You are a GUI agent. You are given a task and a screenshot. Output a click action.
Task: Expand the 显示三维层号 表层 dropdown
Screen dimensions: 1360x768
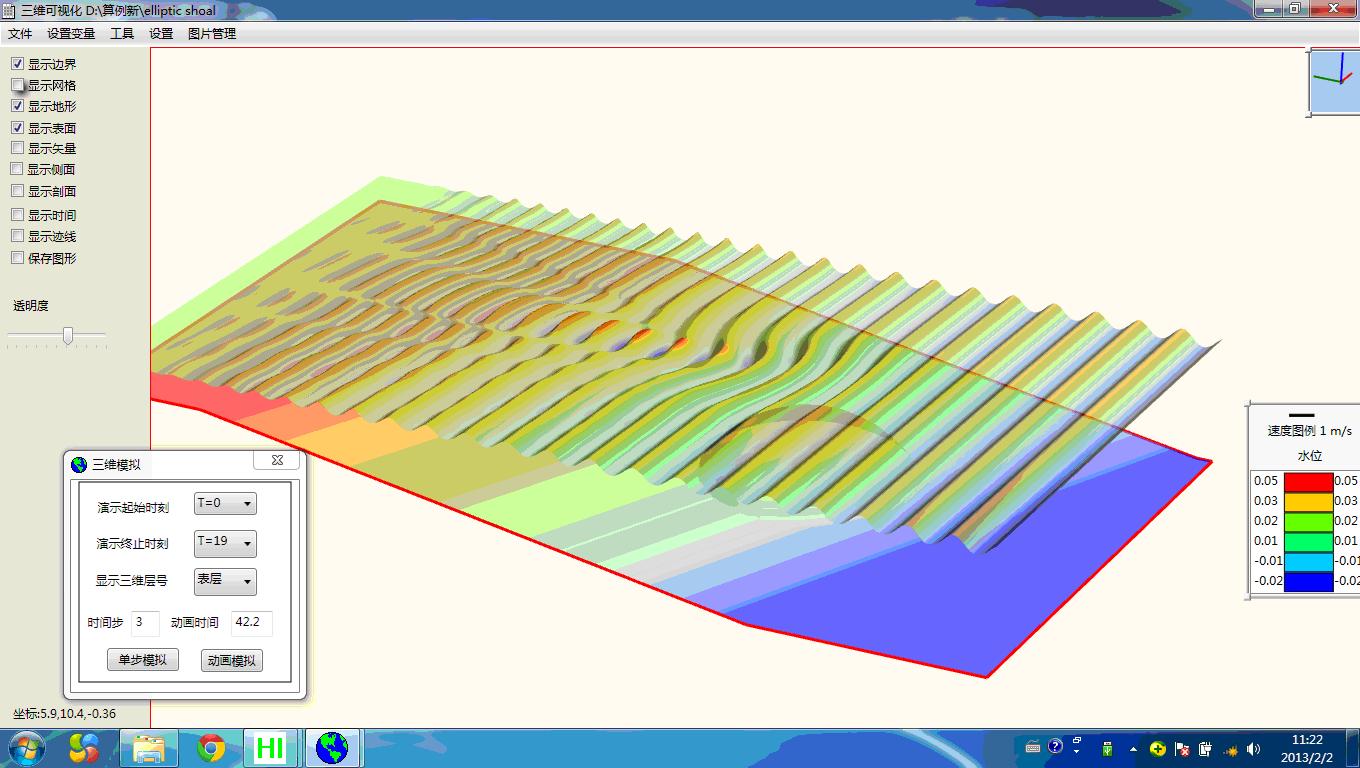225,581
